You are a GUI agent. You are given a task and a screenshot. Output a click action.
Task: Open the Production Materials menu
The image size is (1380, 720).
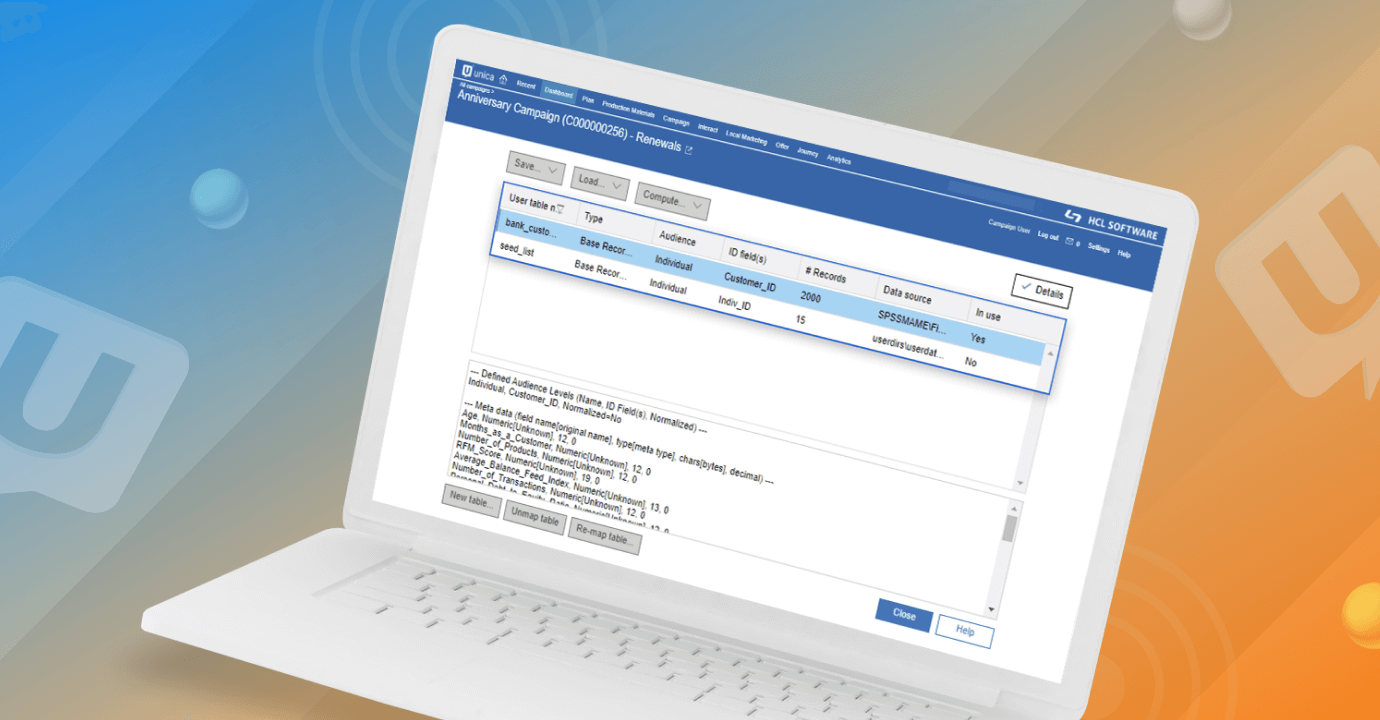click(628, 109)
